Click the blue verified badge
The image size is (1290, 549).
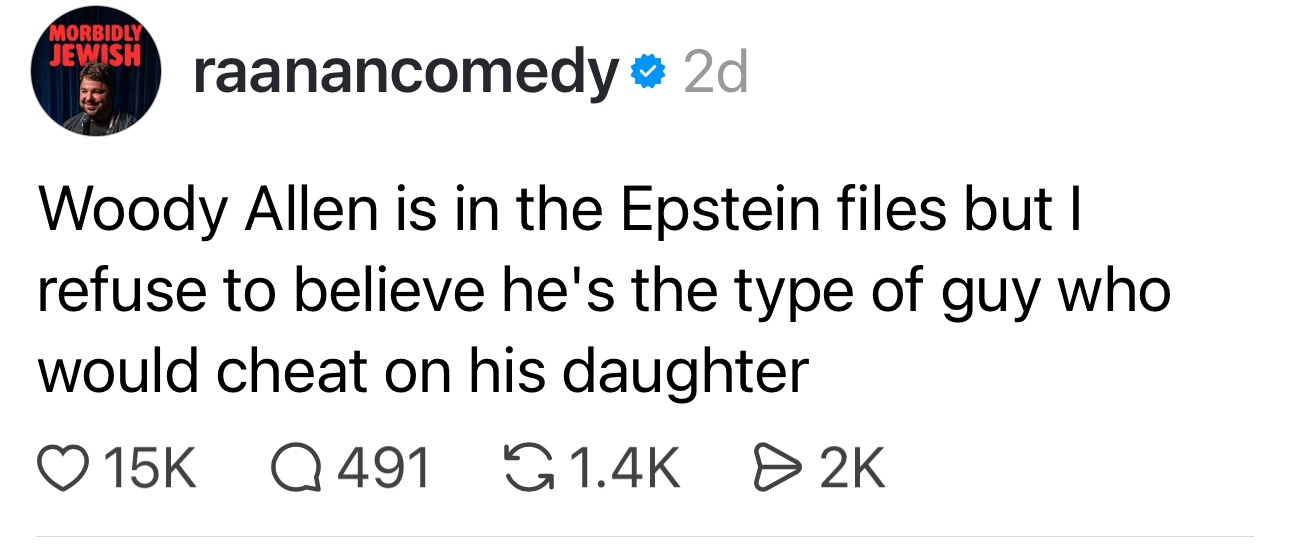point(648,73)
